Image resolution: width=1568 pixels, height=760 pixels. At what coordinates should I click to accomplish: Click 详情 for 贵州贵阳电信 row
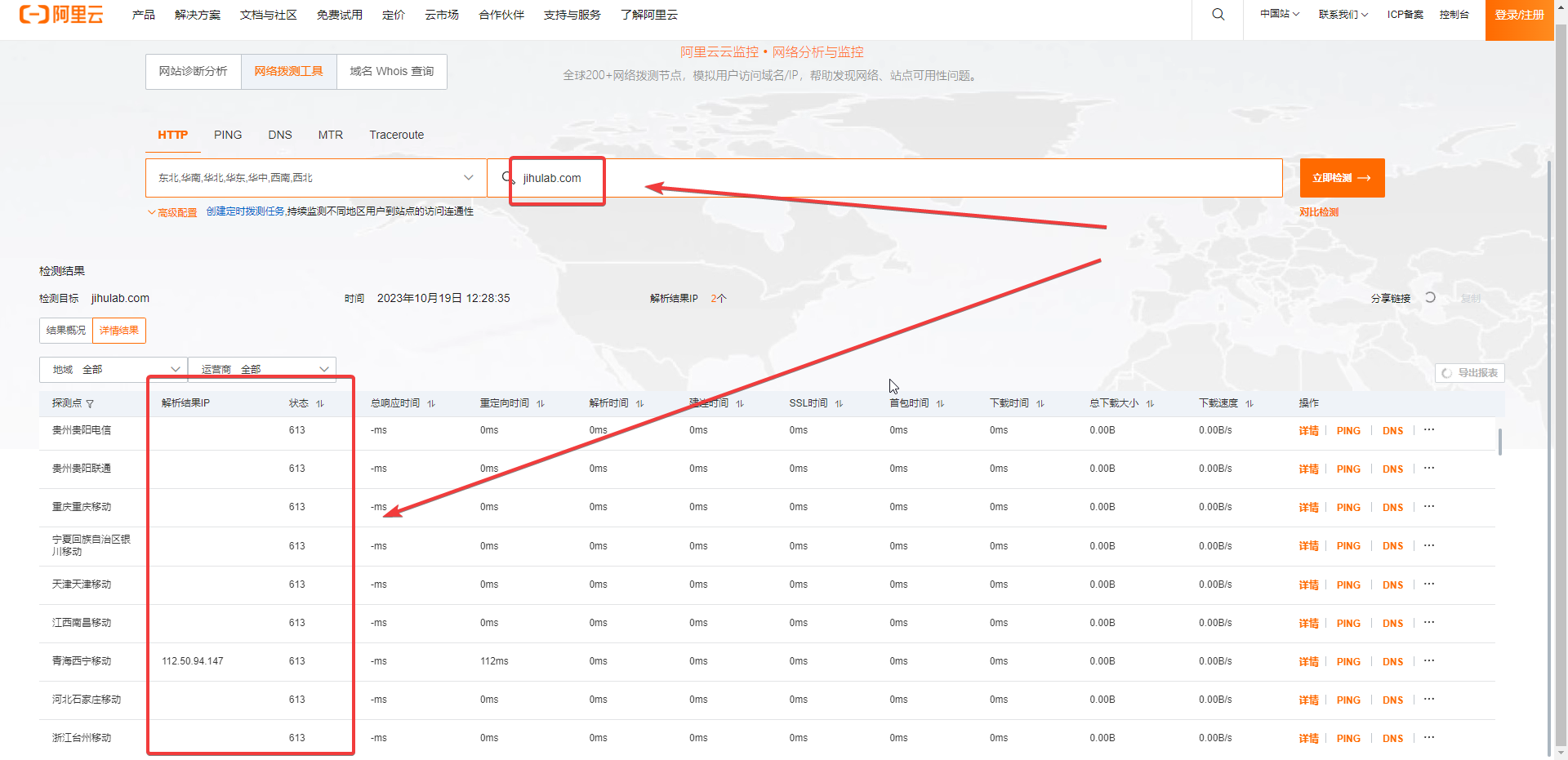click(1308, 431)
